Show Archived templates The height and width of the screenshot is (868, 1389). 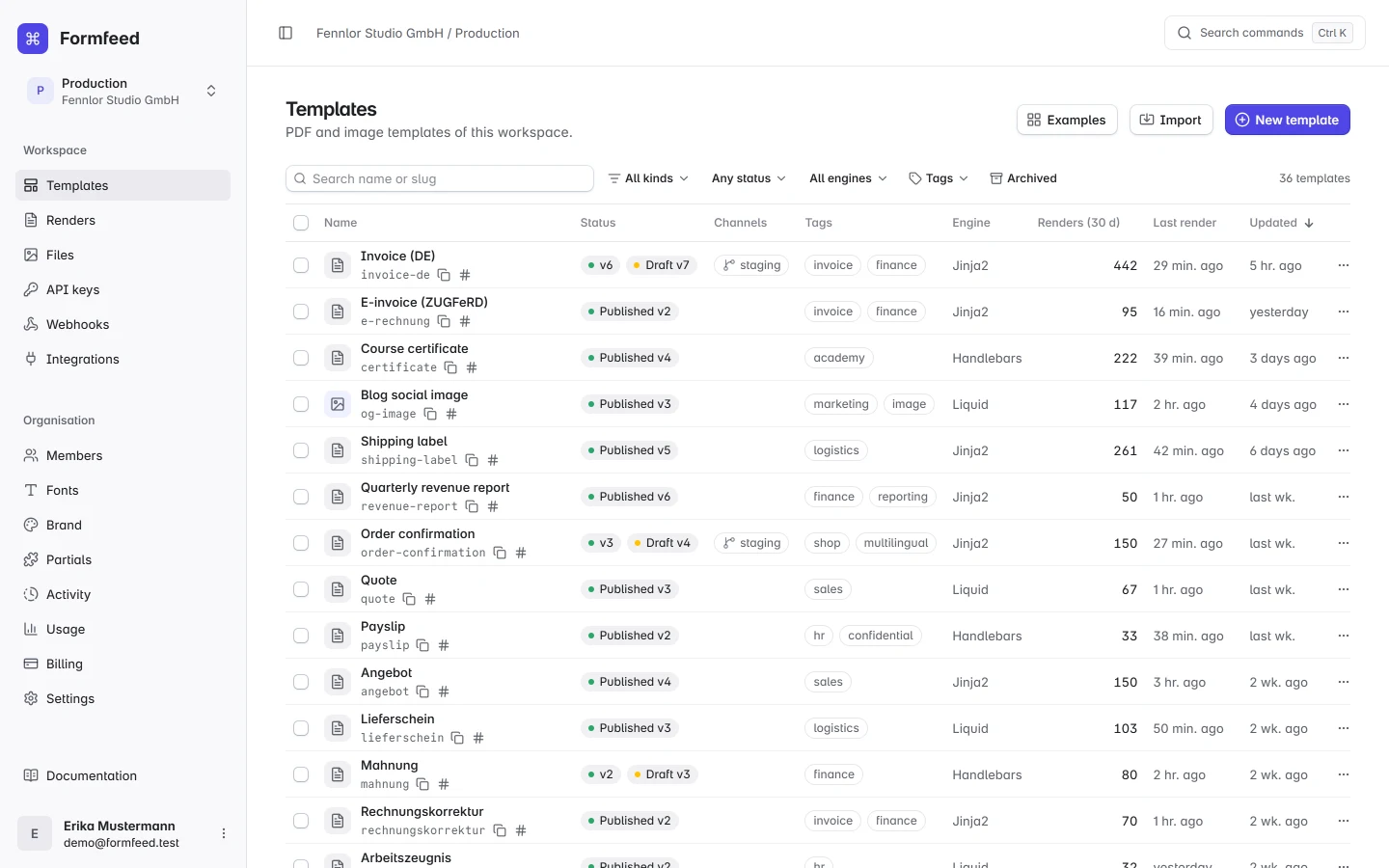point(1023,178)
